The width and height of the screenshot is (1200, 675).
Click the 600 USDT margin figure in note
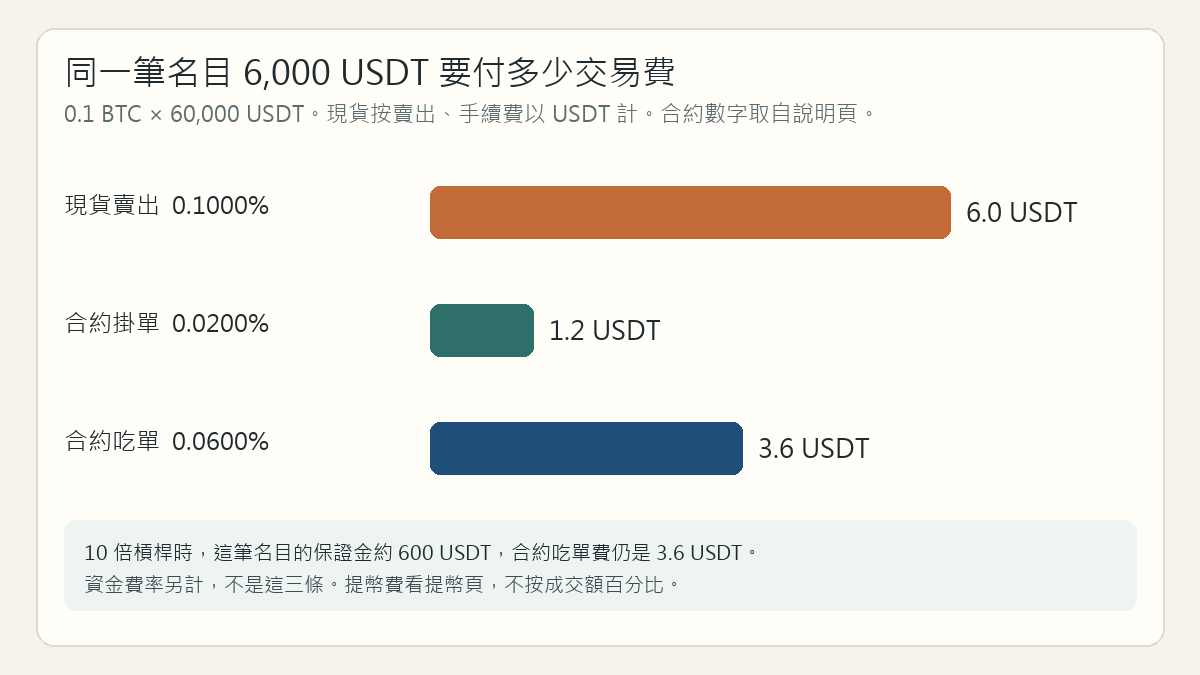444,553
